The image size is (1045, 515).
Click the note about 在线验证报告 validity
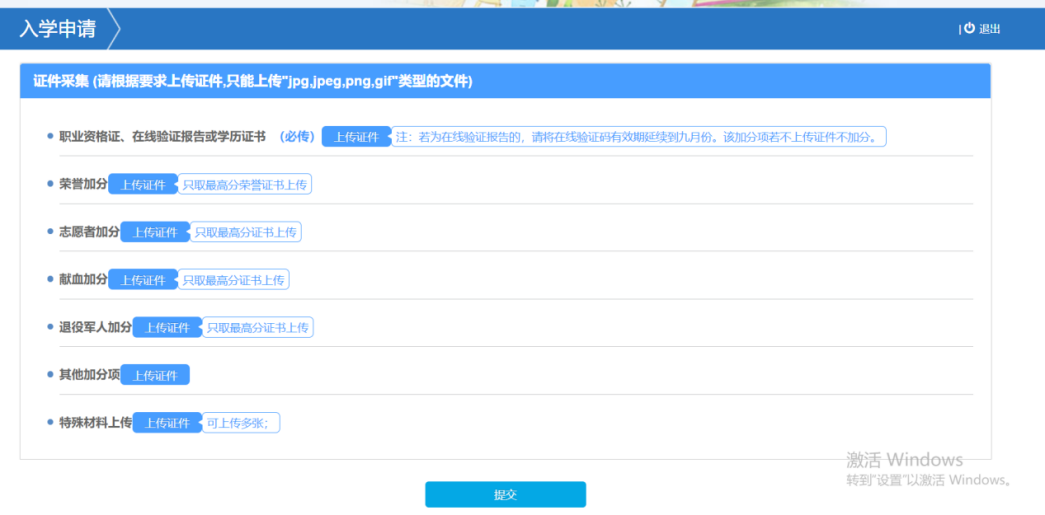tap(637, 137)
